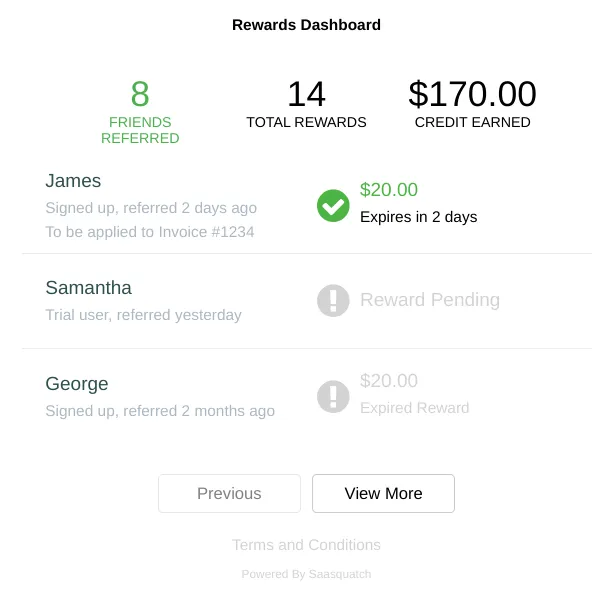Click the Expired Reward label for George
This screenshot has width=613, height=593.
click(414, 408)
